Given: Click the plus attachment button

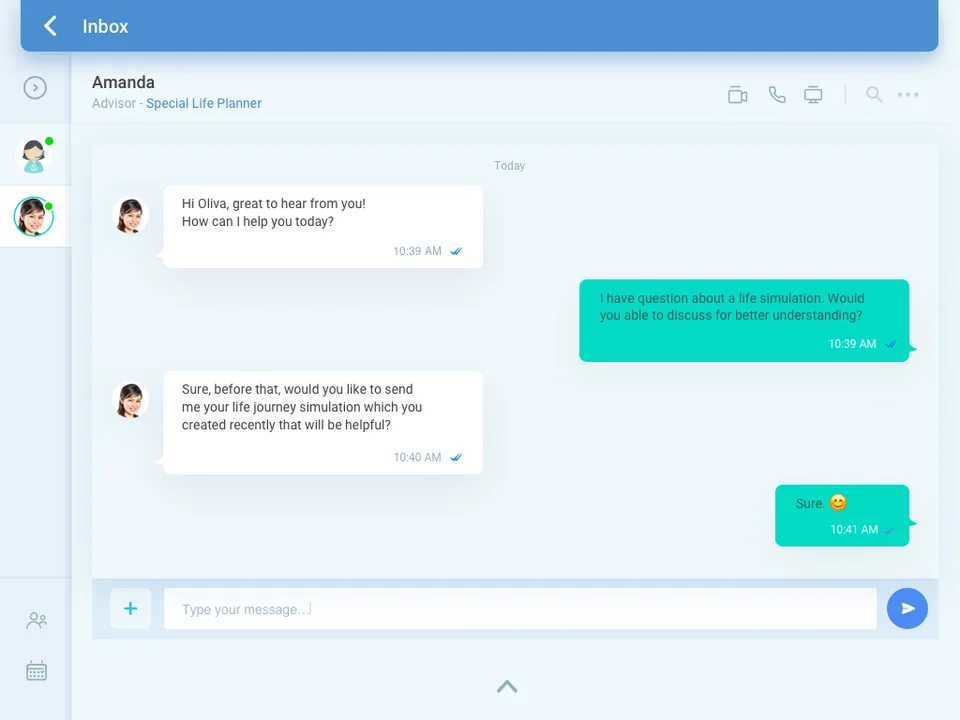Looking at the screenshot, I should pyautogui.click(x=130, y=609).
